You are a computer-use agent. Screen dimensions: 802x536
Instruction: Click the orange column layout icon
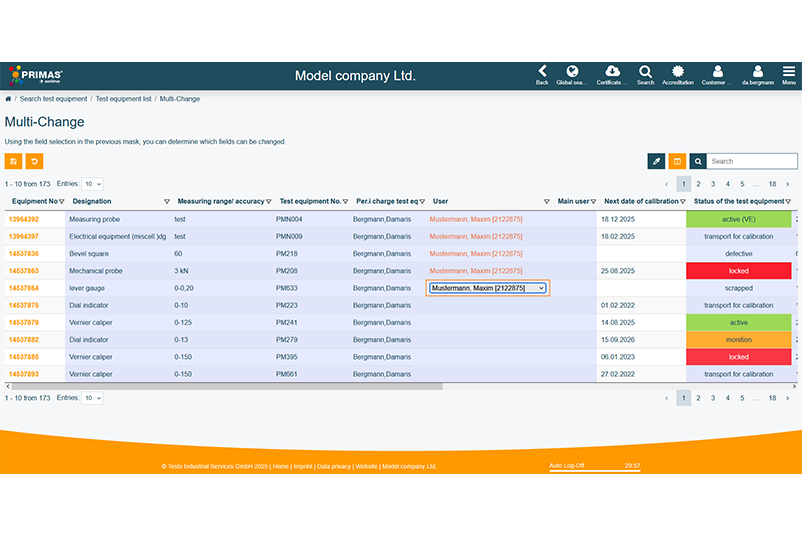click(677, 161)
